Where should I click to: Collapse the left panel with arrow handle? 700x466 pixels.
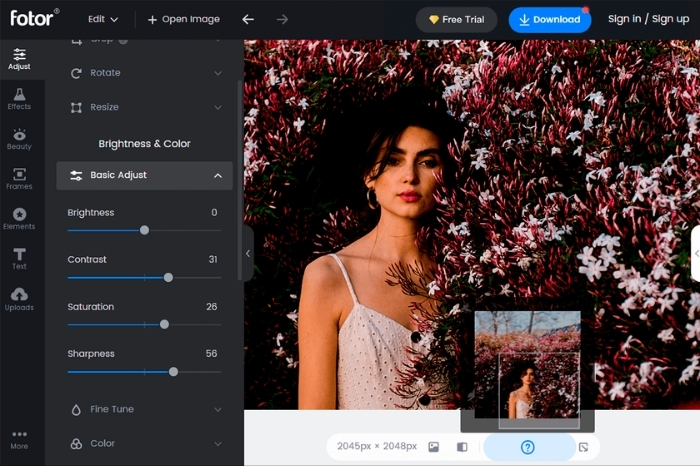click(x=248, y=254)
